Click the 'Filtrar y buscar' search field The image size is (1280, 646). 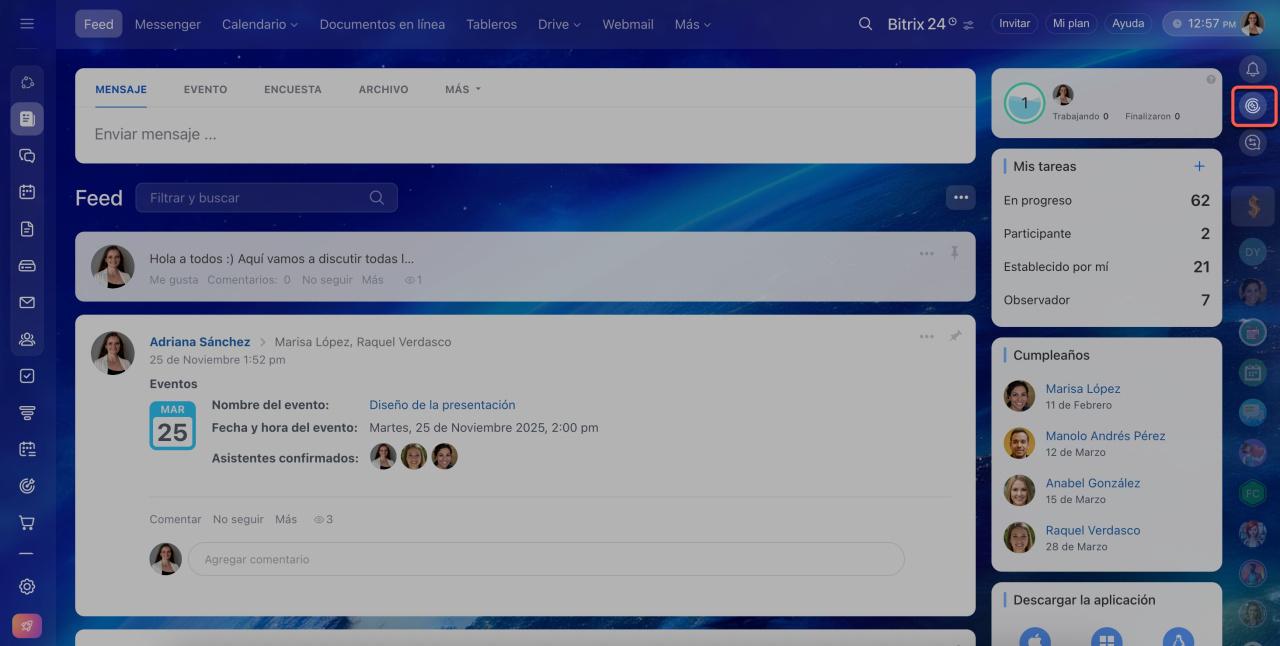pyautogui.click(x=258, y=198)
